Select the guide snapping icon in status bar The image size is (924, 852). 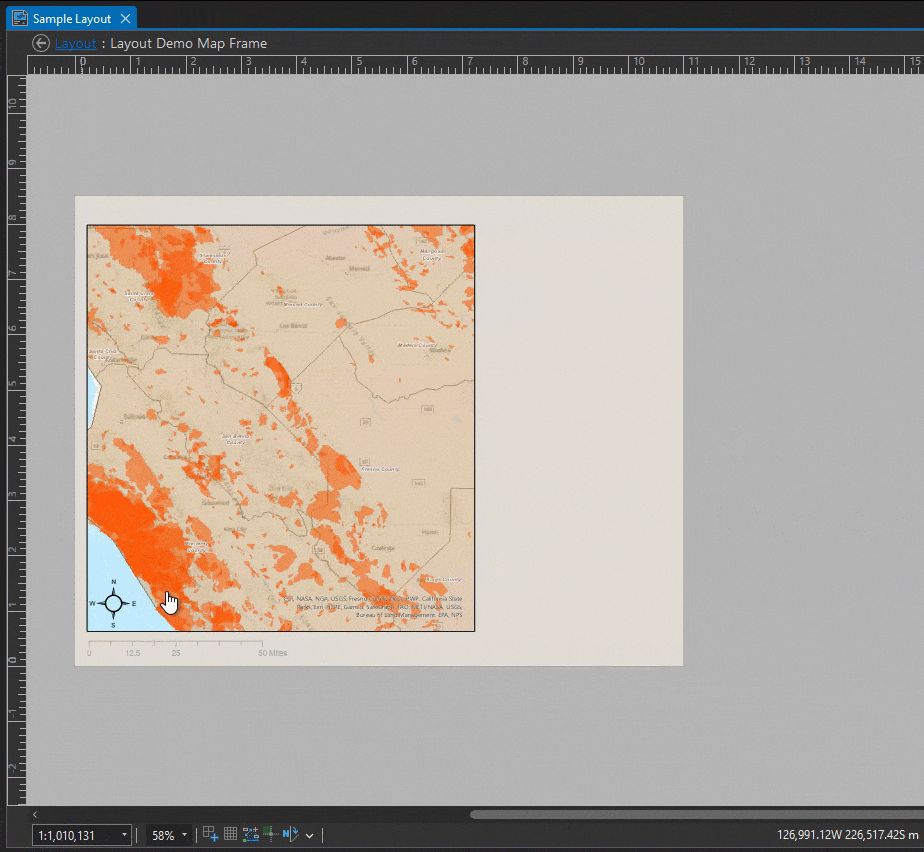[x=270, y=834]
